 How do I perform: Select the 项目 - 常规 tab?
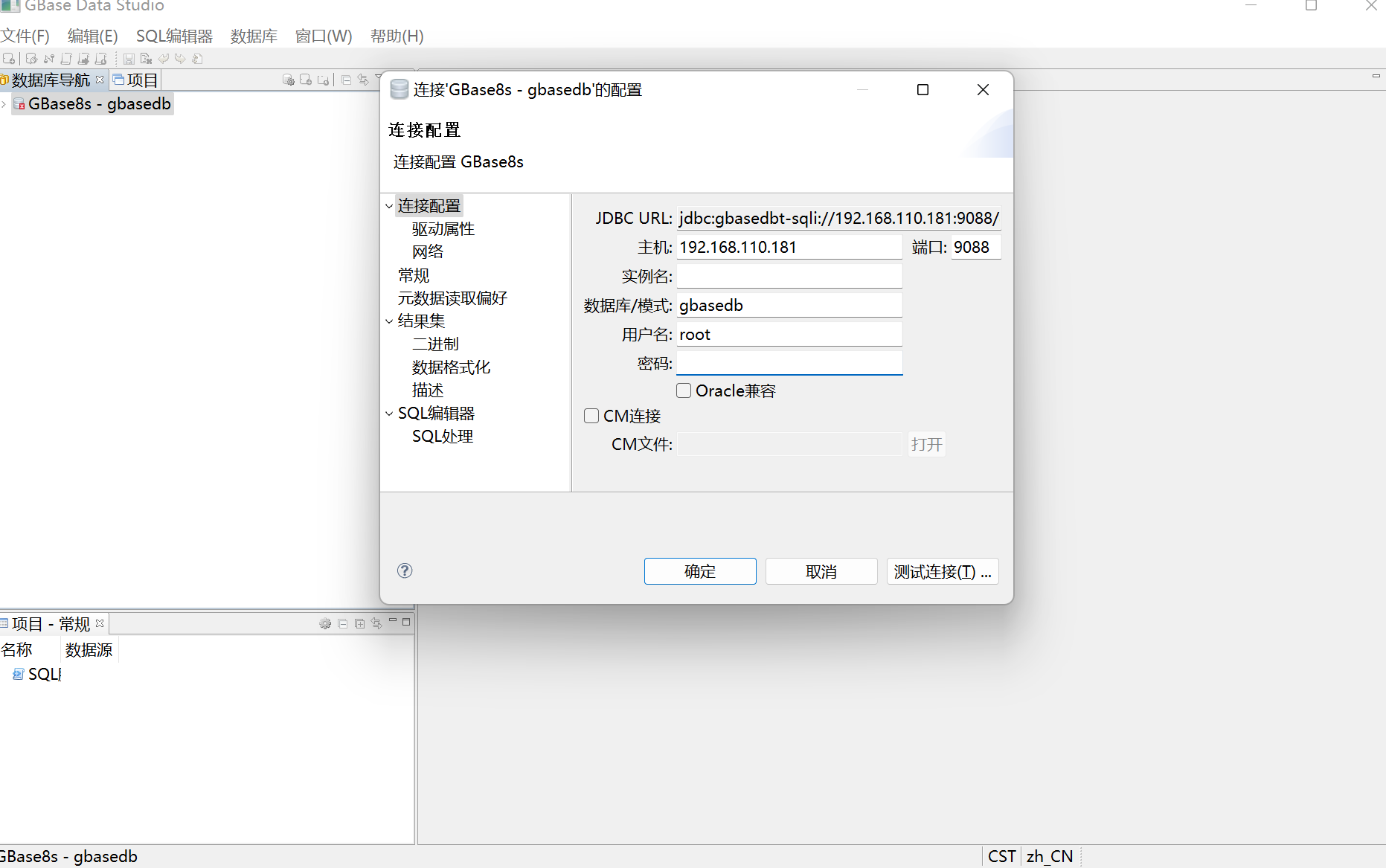click(51, 623)
